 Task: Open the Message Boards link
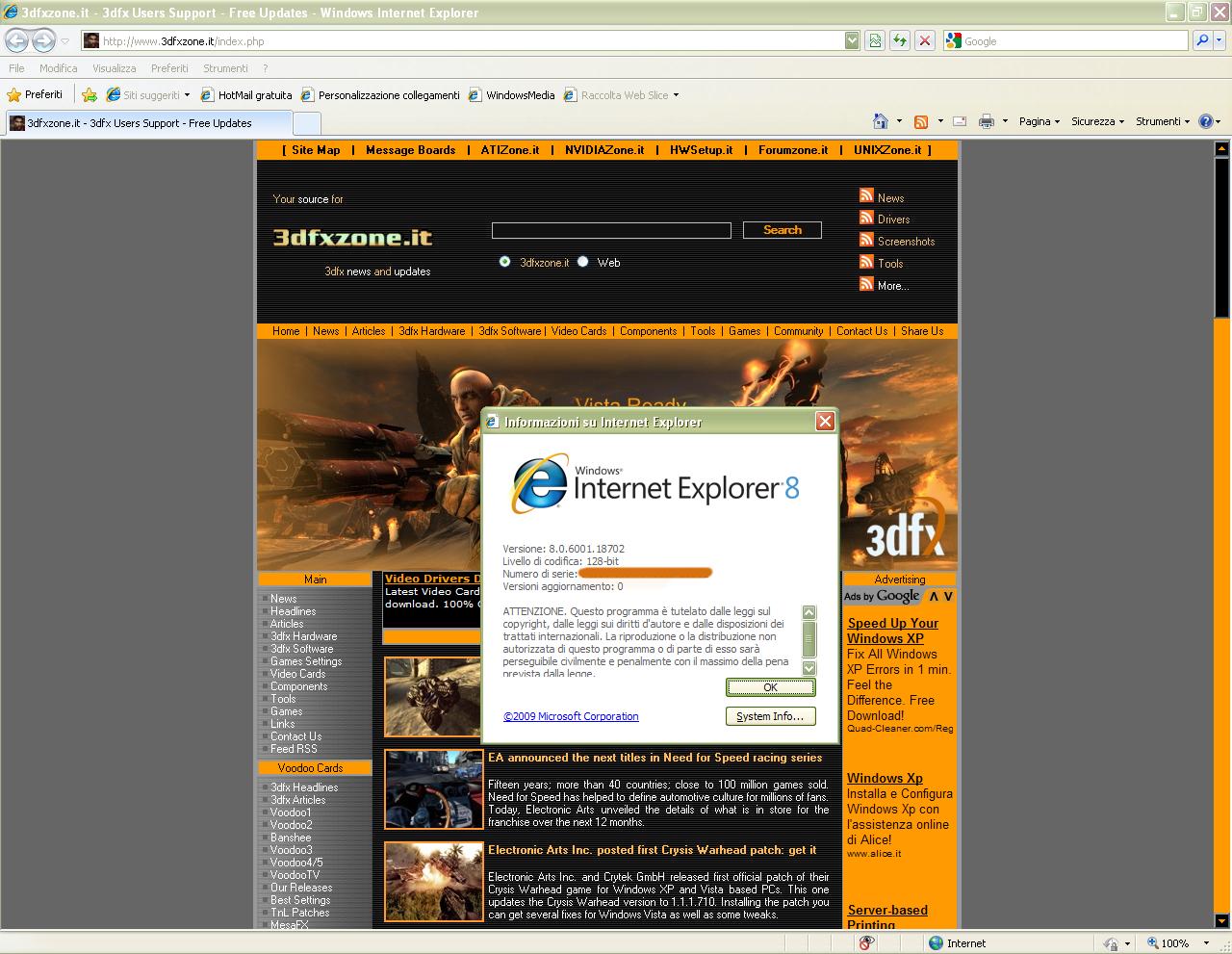[410, 150]
